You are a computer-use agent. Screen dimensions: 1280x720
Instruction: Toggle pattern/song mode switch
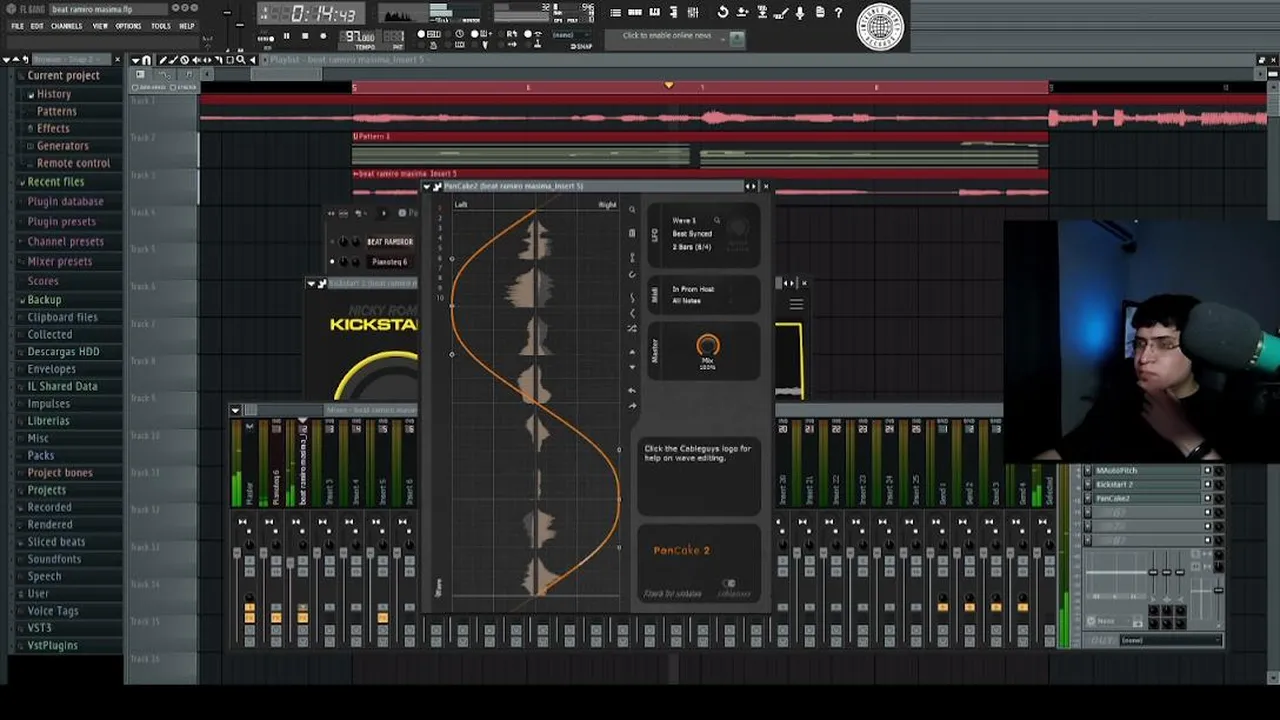click(x=265, y=38)
